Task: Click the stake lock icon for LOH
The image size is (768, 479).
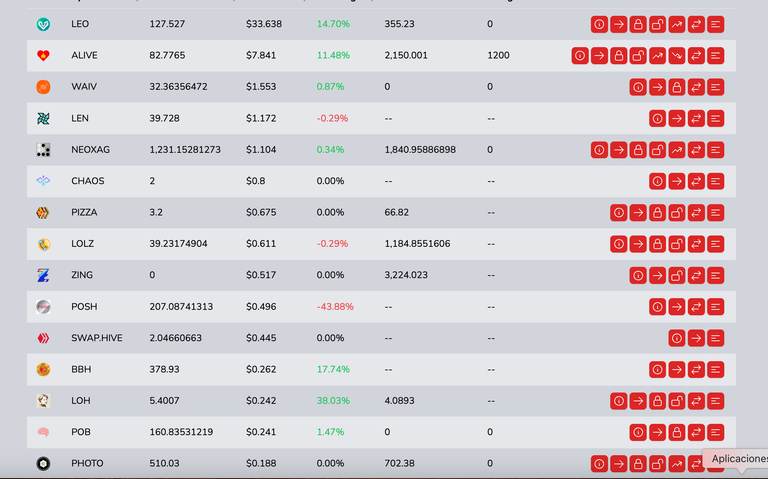Action: (657, 401)
